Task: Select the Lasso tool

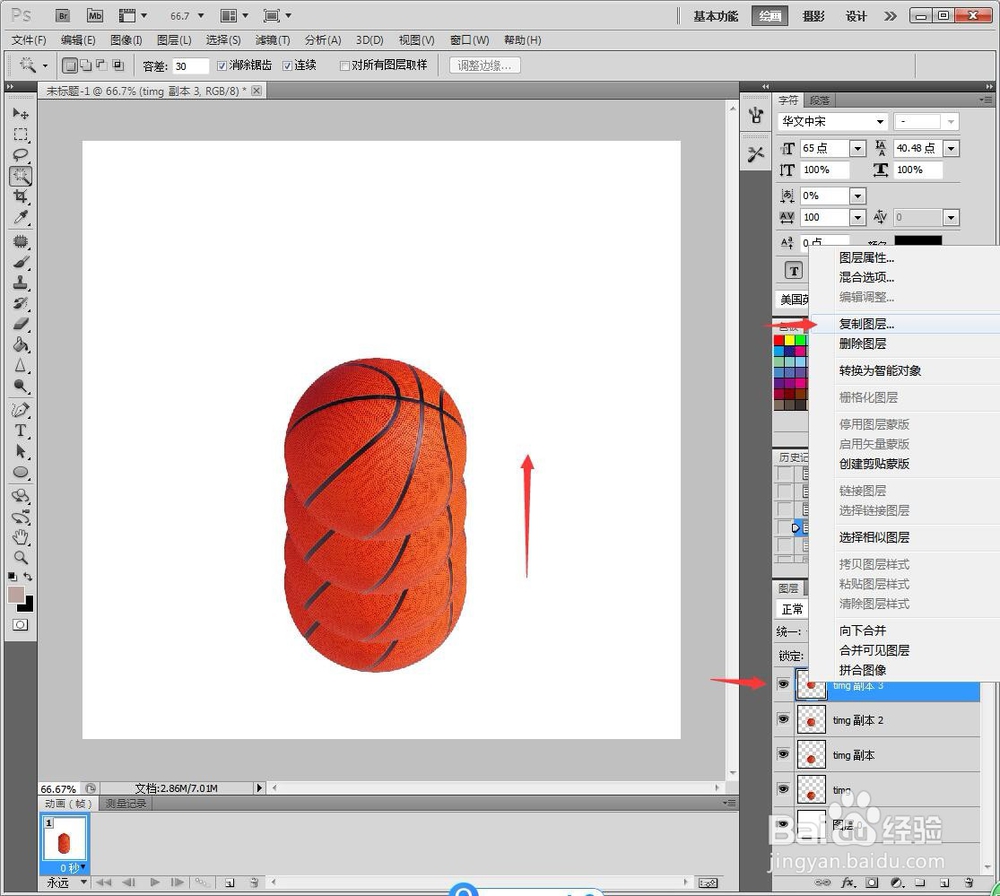Action: pyautogui.click(x=22, y=155)
